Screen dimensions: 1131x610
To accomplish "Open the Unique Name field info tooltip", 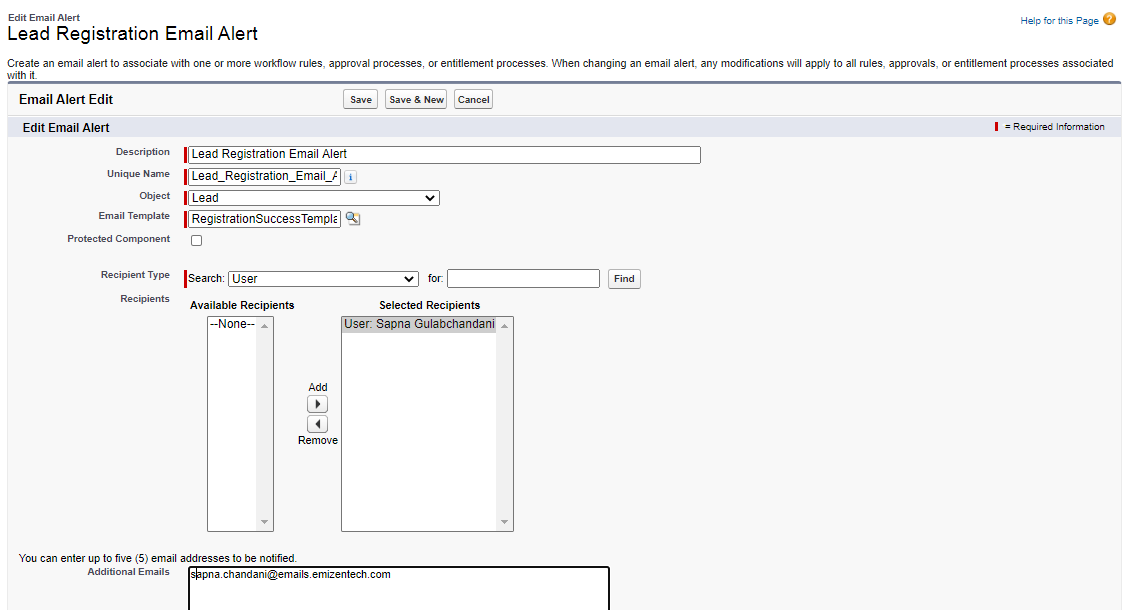I will tap(351, 176).
